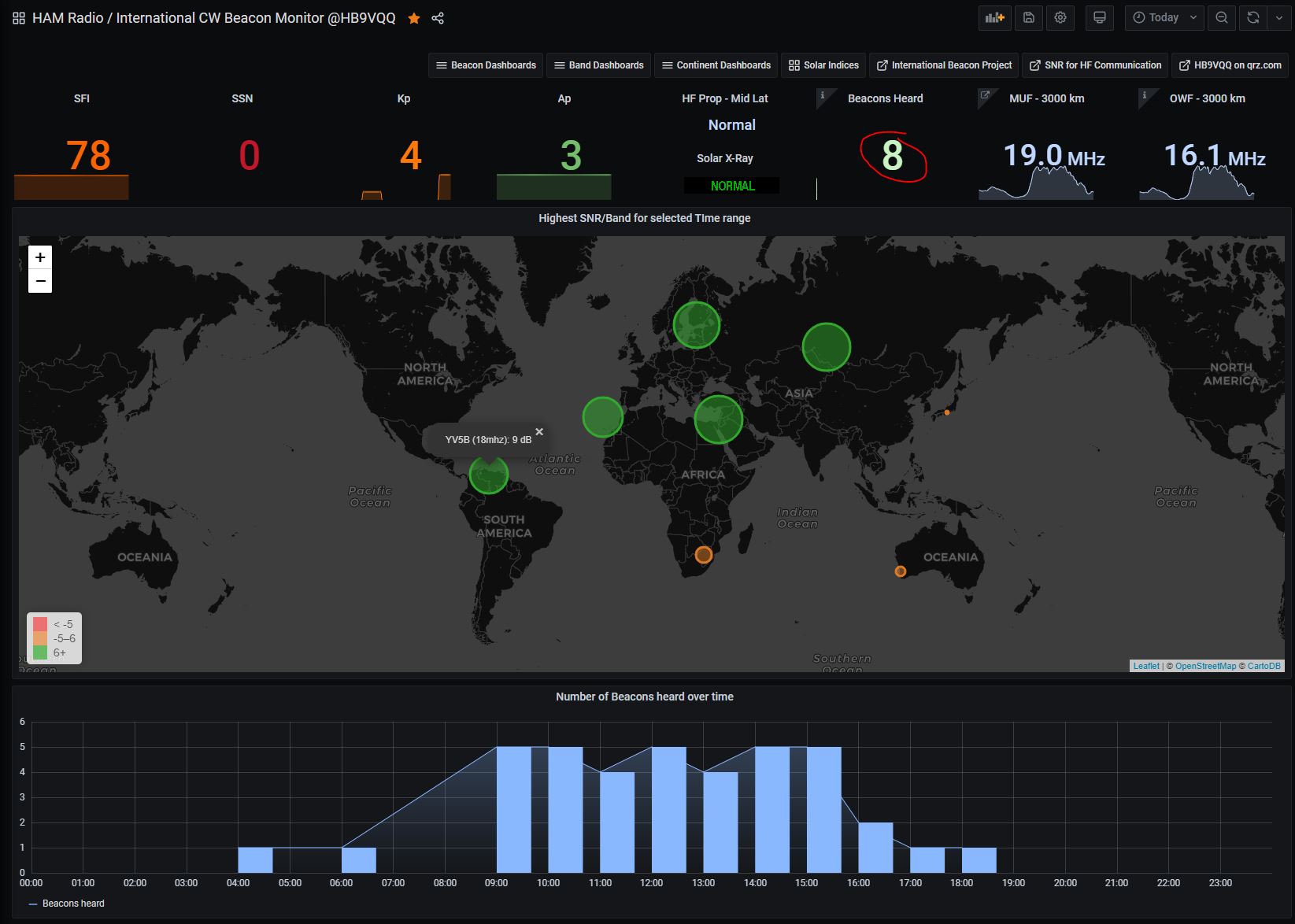
Task: Select the green marker over the Middle East
Action: tap(719, 419)
